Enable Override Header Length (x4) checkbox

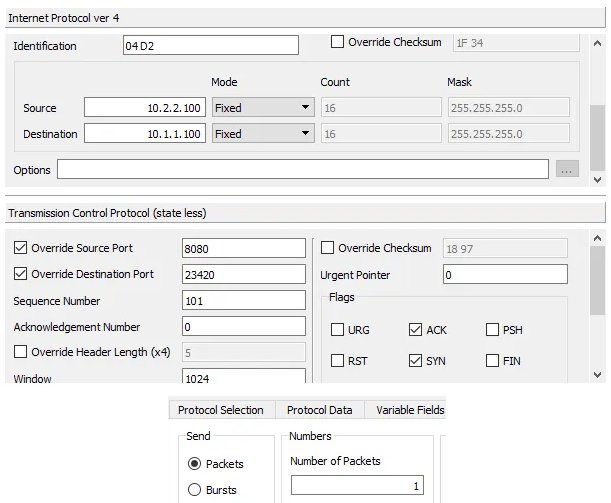pos(20,352)
